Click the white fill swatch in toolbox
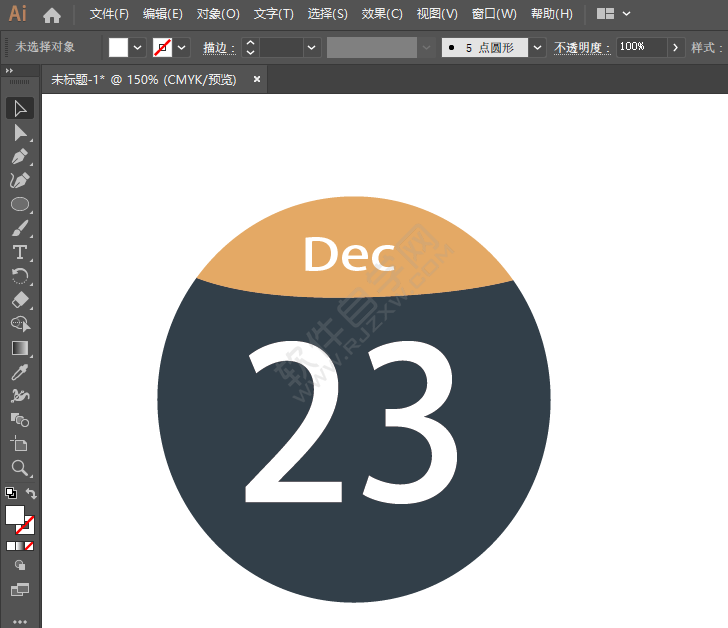 point(14,515)
